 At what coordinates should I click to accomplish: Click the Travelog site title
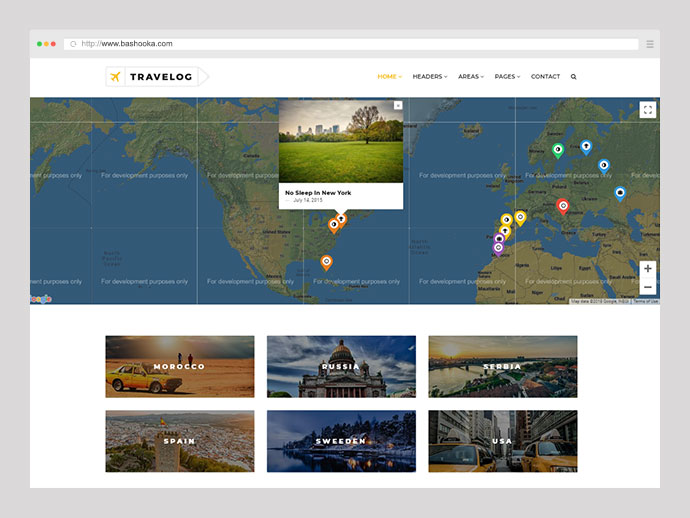point(161,77)
